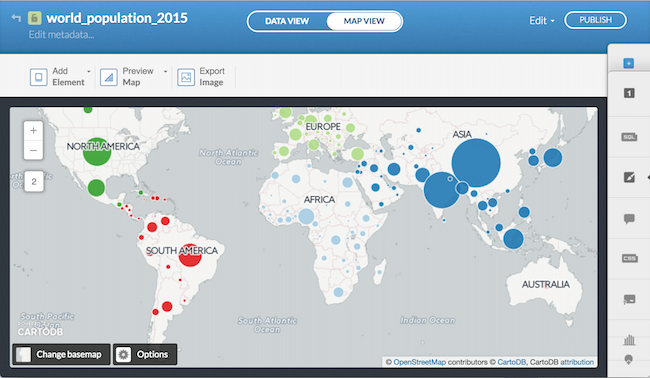Screen dimensions: 650x378
Task: Click the Options gear icon
Action: point(123,354)
